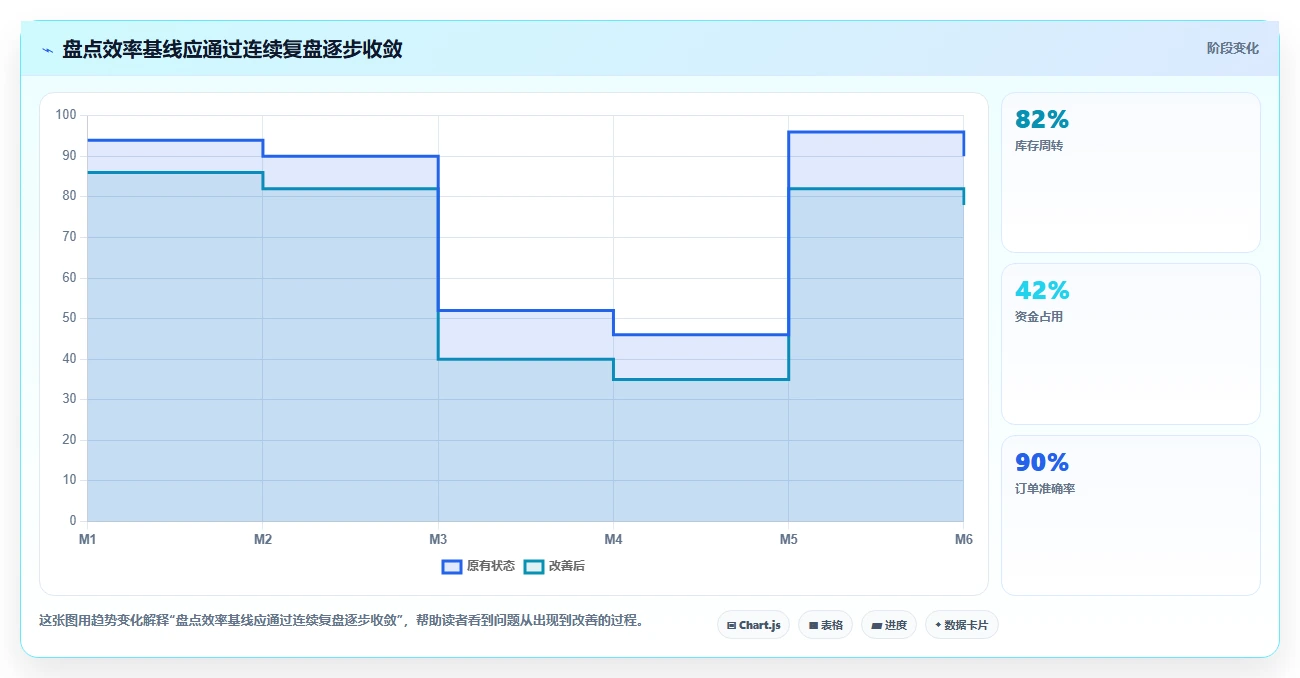Click the blue 原有状态 legend swatch

point(452,567)
